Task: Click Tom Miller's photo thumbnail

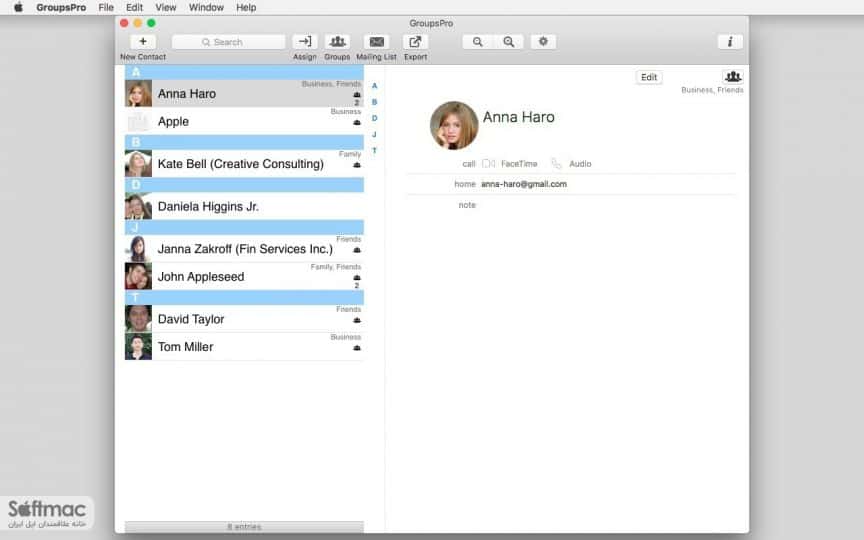Action: pos(138,347)
